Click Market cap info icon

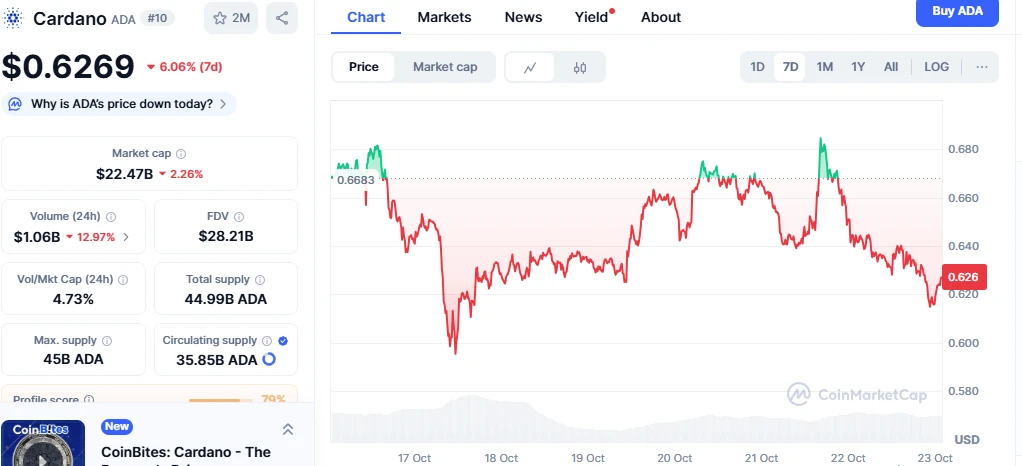pos(181,154)
